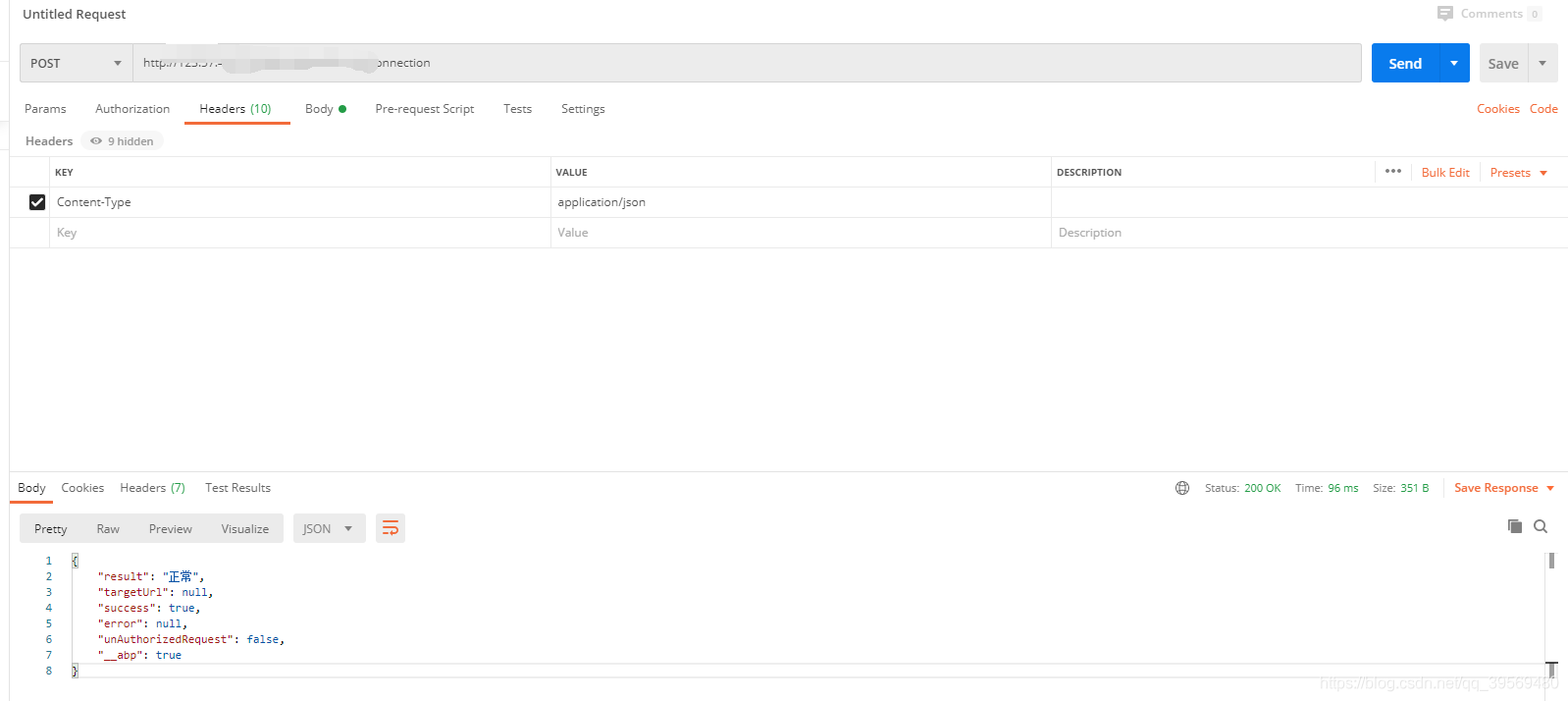Click the Save button
Image resolution: width=1568 pixels, height=701 pixels.
(1503, 63)
